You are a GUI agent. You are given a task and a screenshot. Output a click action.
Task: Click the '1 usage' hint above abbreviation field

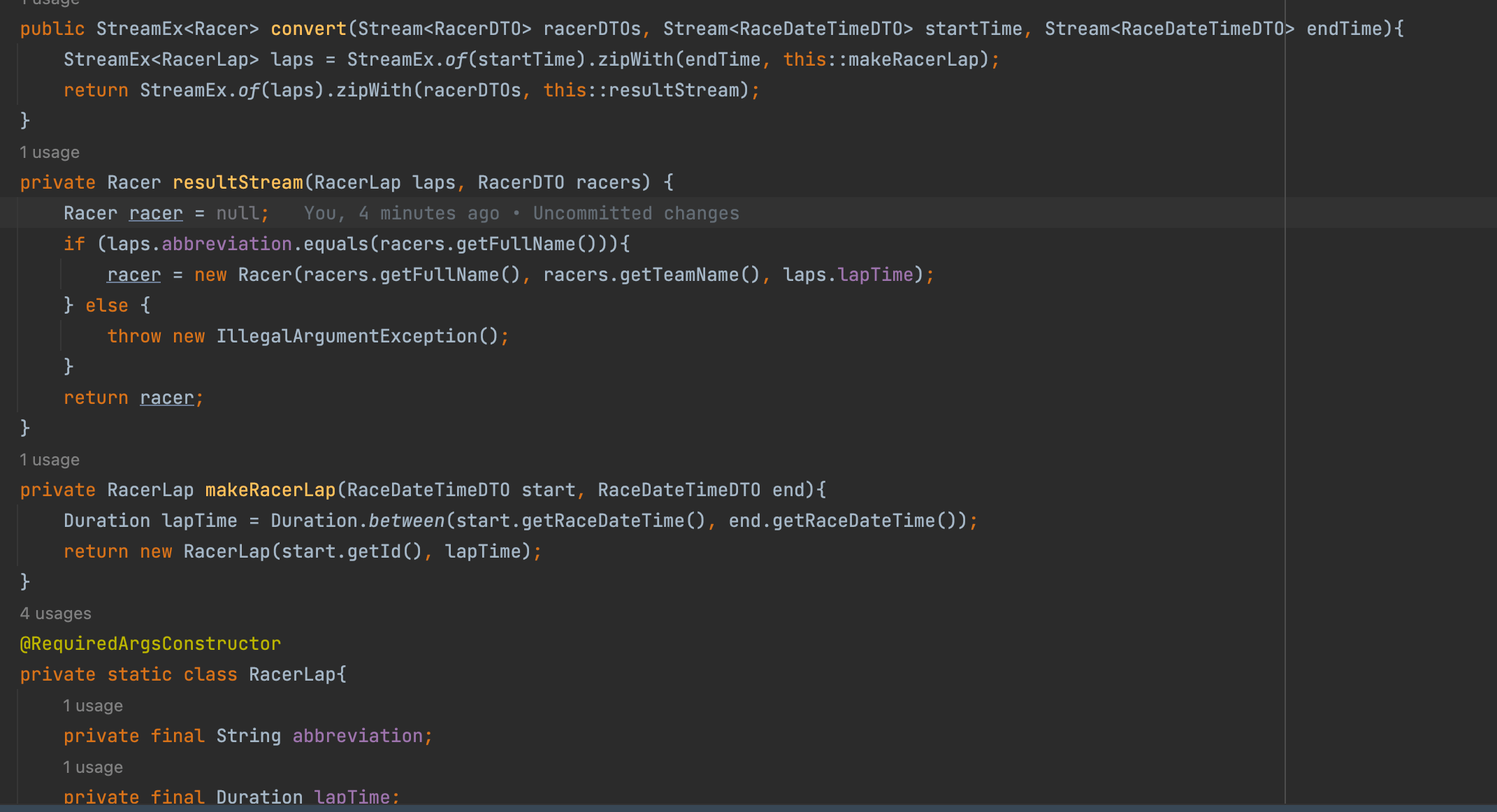(x=93, y=706)
